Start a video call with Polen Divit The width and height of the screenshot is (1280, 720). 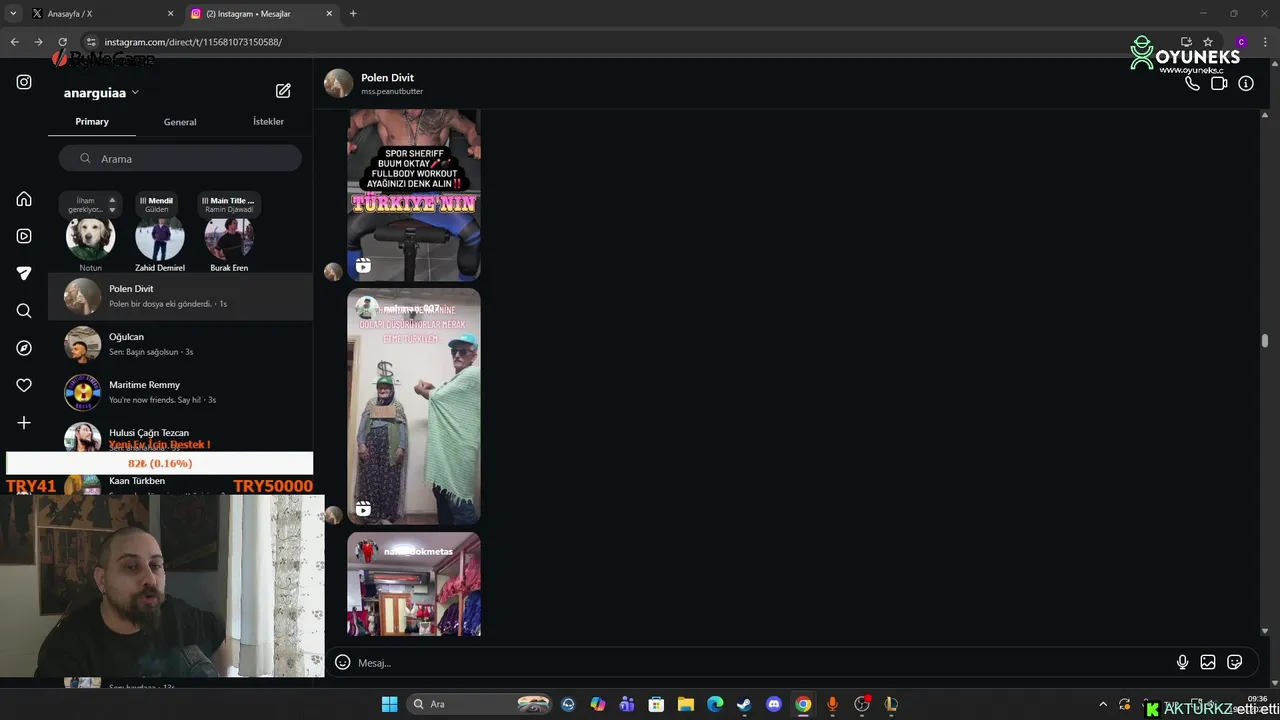[1219, 83]
